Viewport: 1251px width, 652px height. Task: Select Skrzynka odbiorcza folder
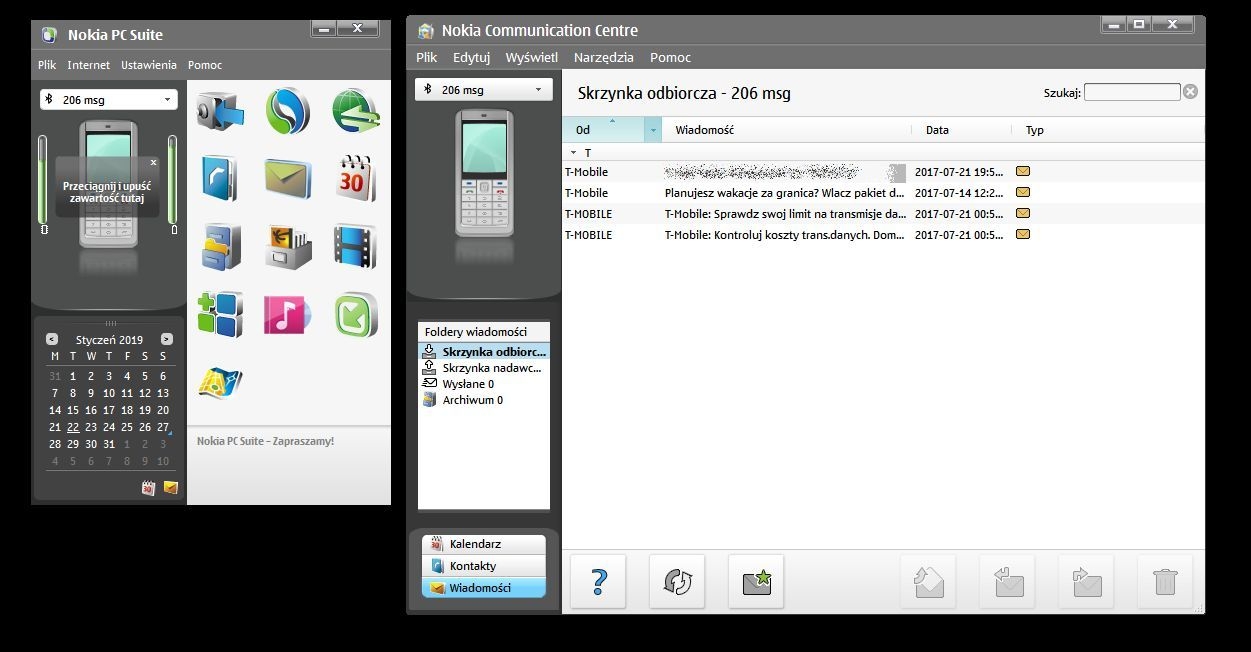click(484, 352)
